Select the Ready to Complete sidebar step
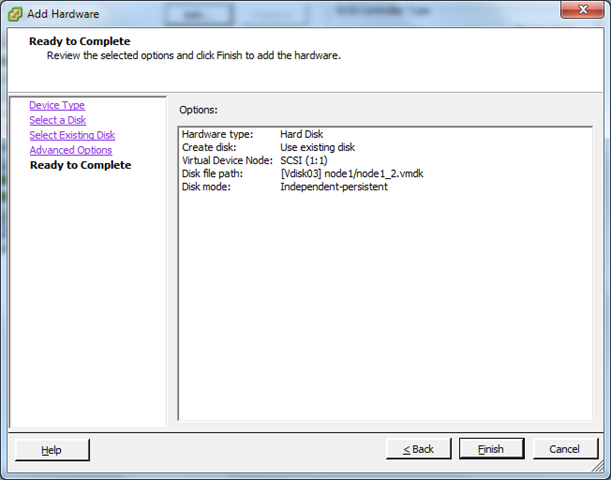 [x=80, y=165]
